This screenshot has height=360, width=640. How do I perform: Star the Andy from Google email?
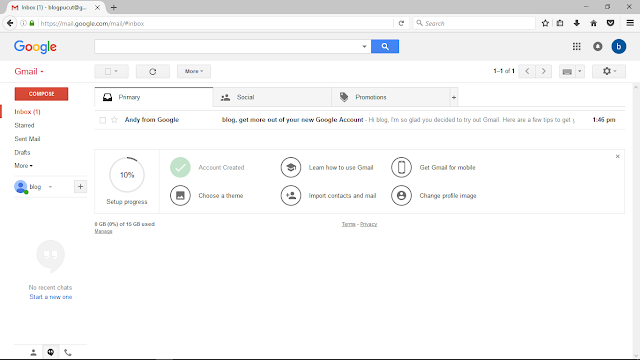[114, 120]
